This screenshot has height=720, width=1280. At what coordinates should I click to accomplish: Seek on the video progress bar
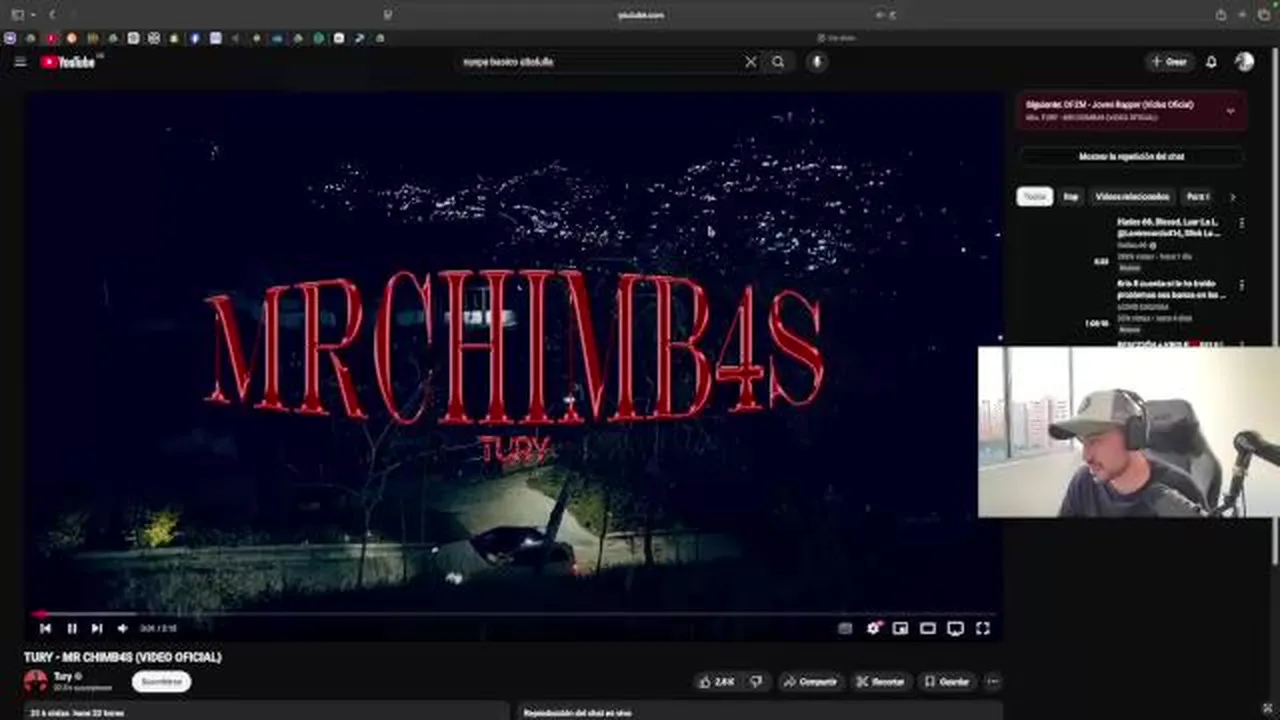[x=514, y=614]
